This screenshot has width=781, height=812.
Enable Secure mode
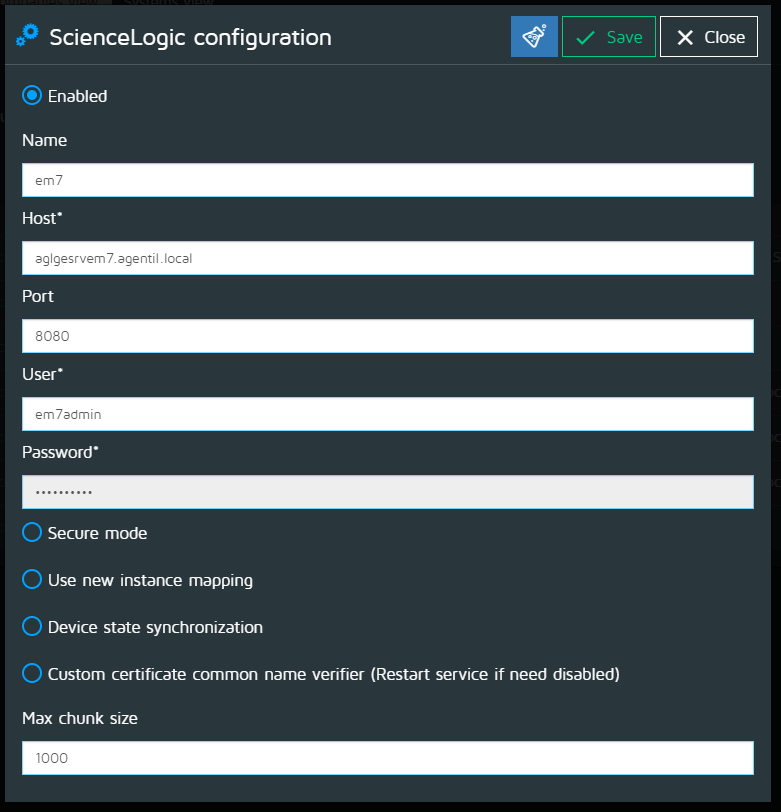point(32,533)
